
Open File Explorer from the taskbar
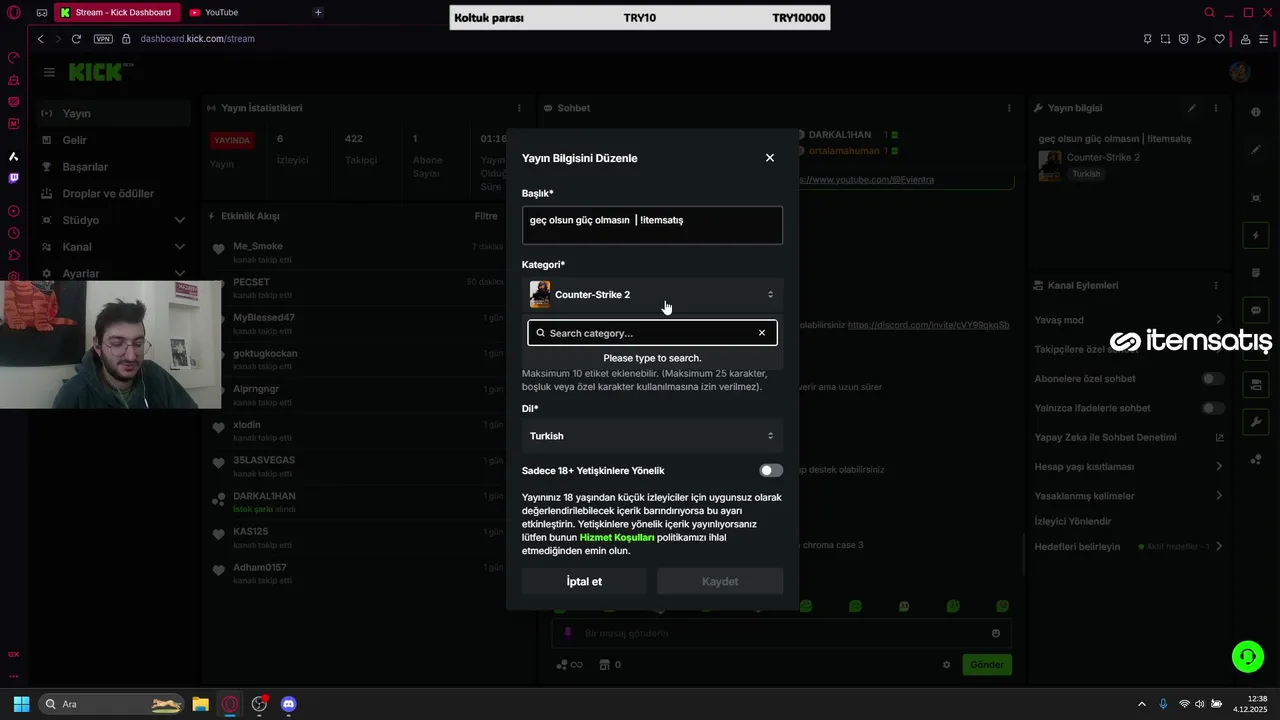point(200,704)
